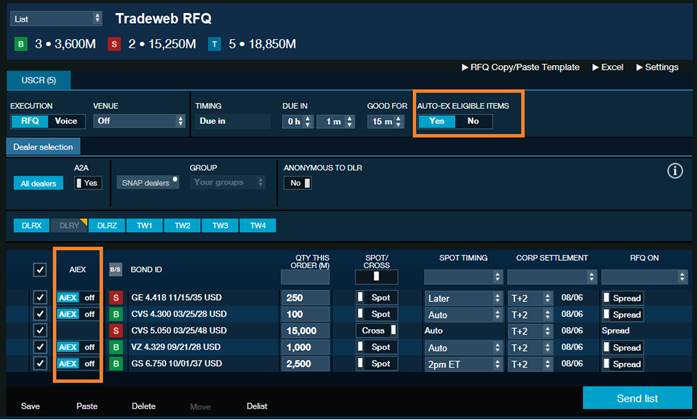Open the Settings link
The image size is (697, 420).
[657, 67]
